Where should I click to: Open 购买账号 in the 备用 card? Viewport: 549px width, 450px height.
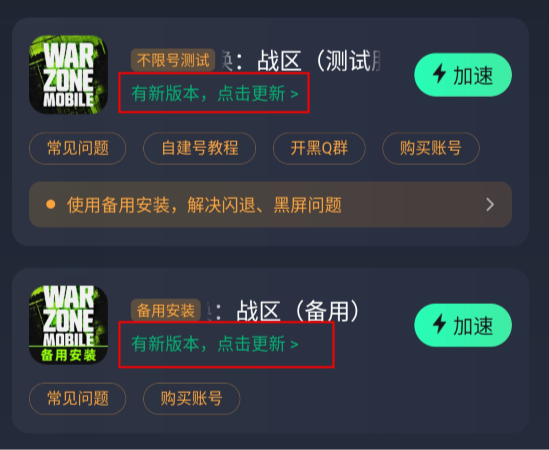tap(192, 399)
